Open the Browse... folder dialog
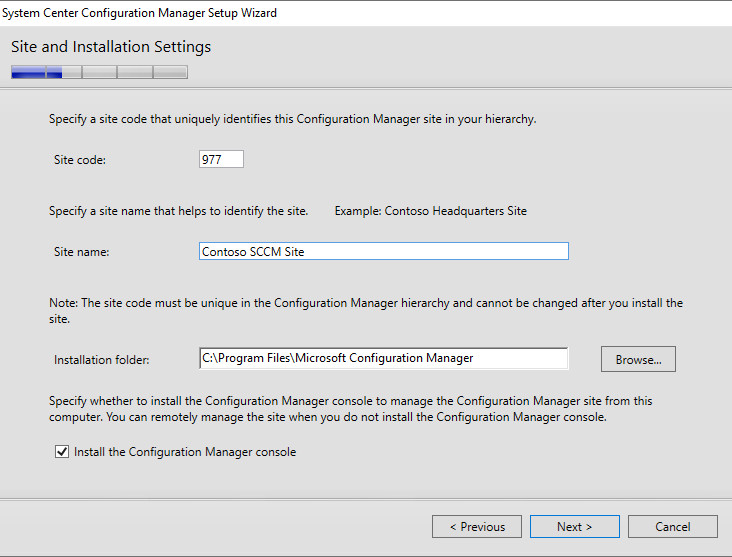This screenshot has height=557, width=732. 638,359
